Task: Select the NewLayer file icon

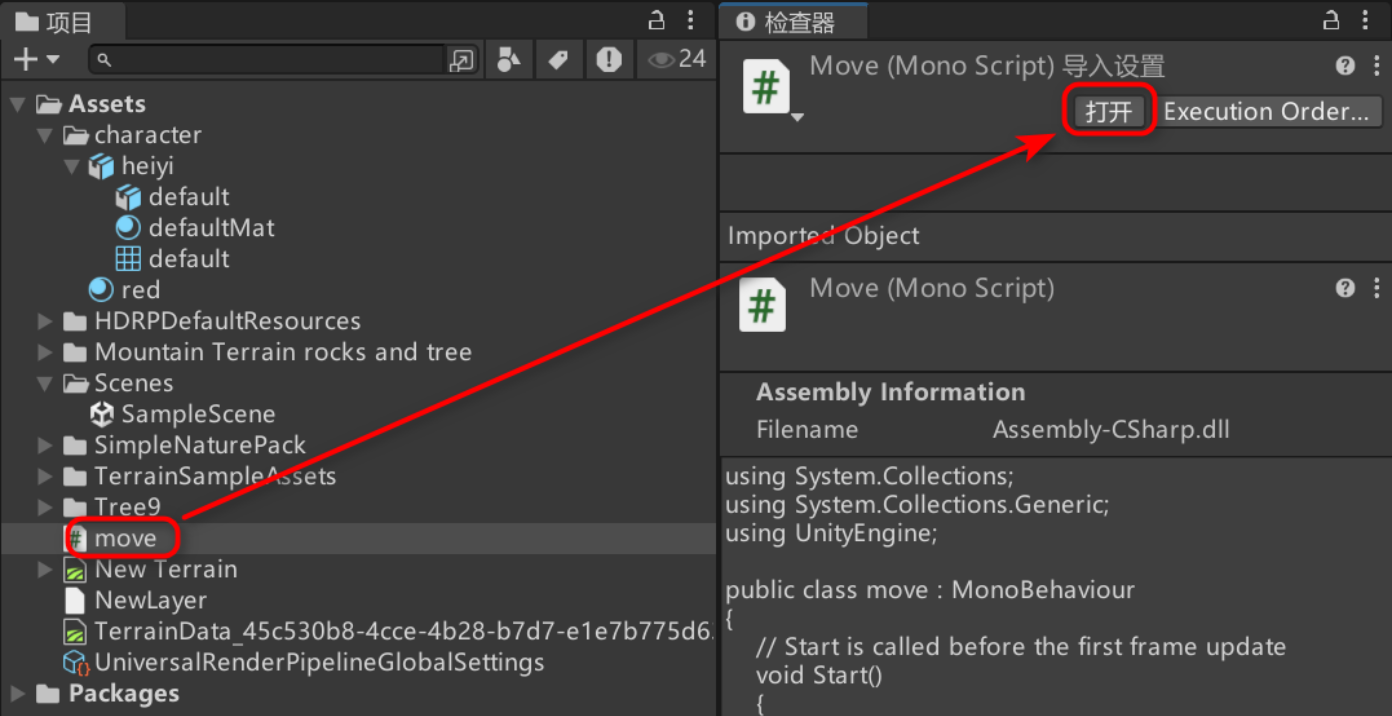Action: pos(75,601)
